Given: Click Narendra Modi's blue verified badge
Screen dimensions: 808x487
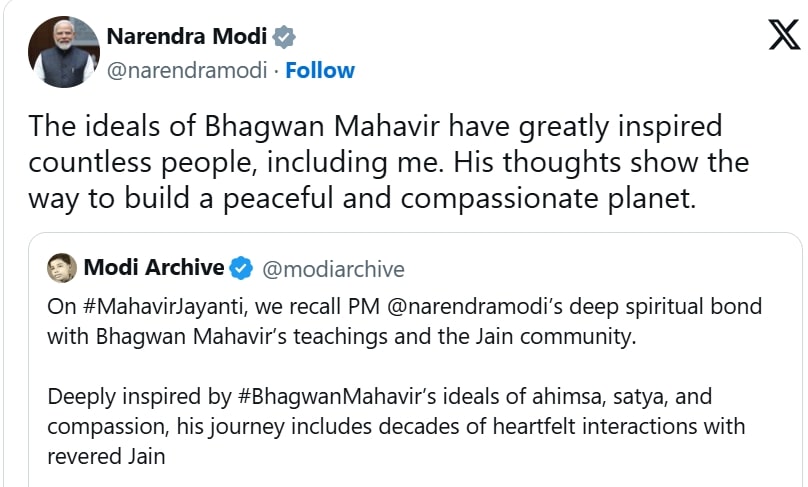Looking at the screenshot, I should pos(285,39).
